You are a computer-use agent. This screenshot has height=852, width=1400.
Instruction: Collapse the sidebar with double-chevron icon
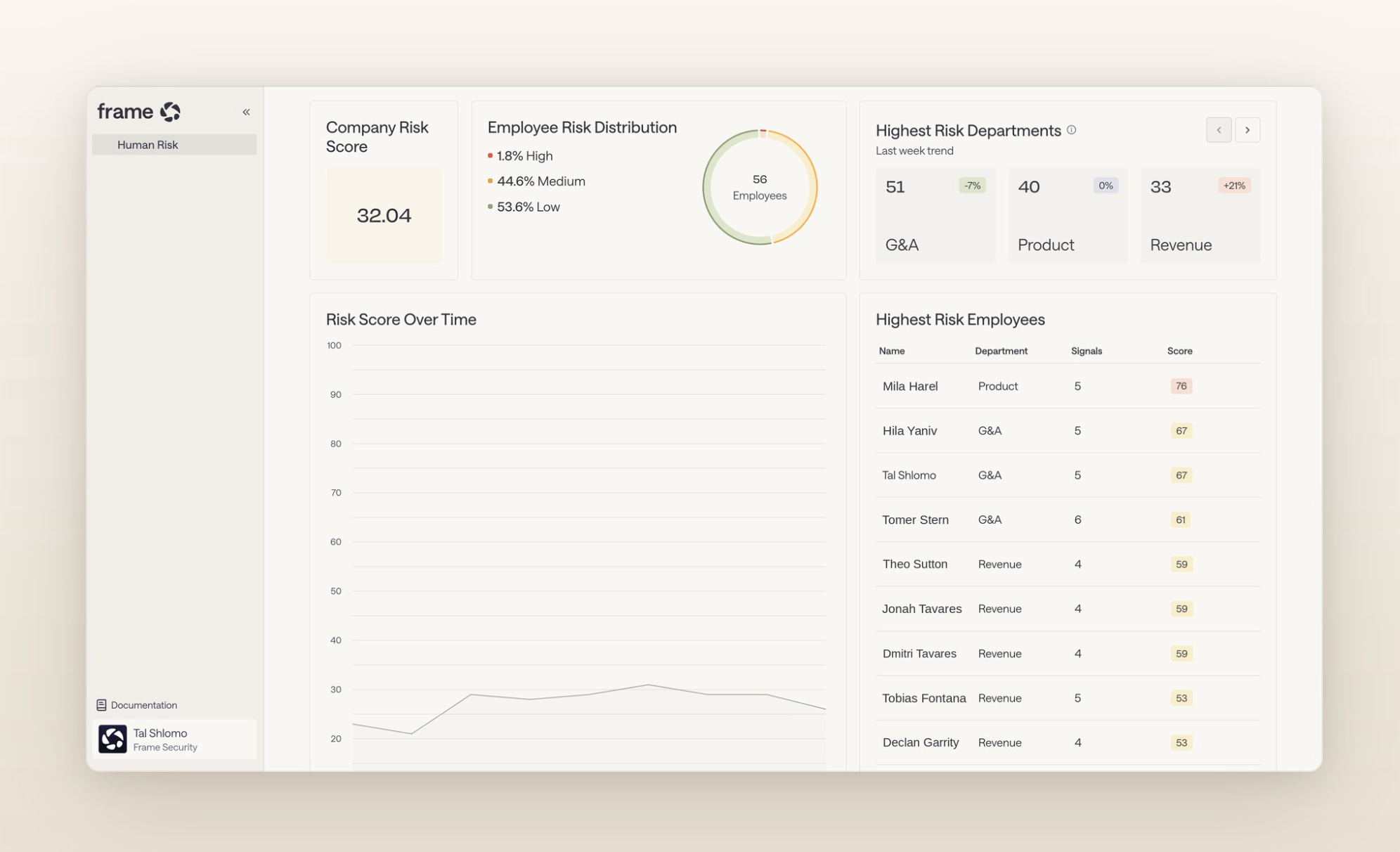[x=246, y=112]
